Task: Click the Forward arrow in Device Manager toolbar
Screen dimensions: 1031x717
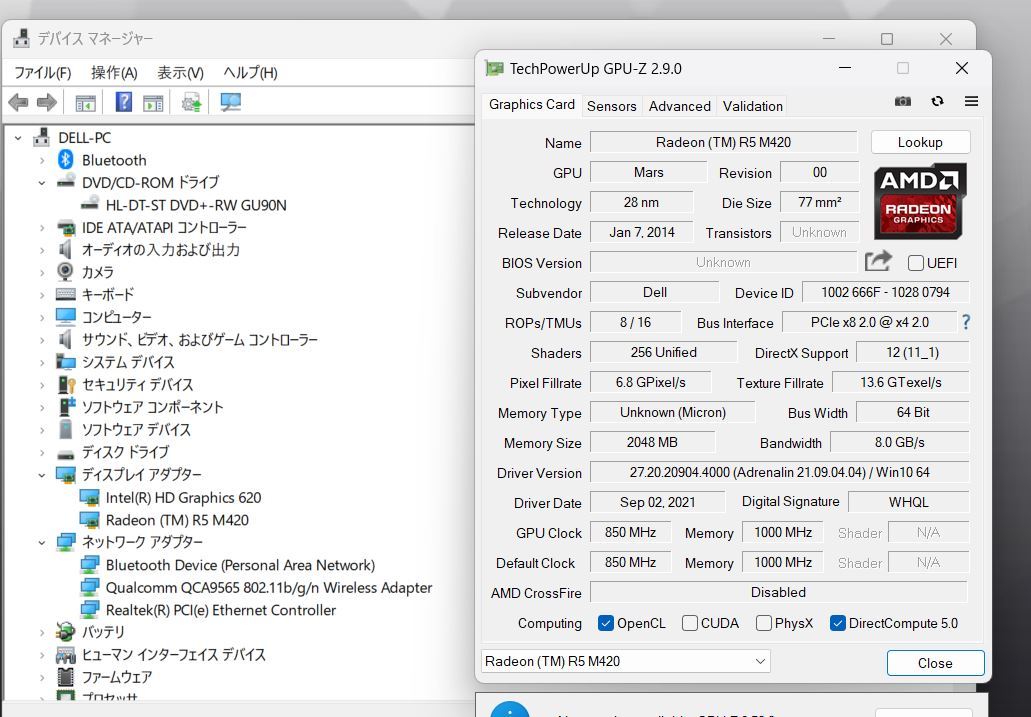Action: 47,103
